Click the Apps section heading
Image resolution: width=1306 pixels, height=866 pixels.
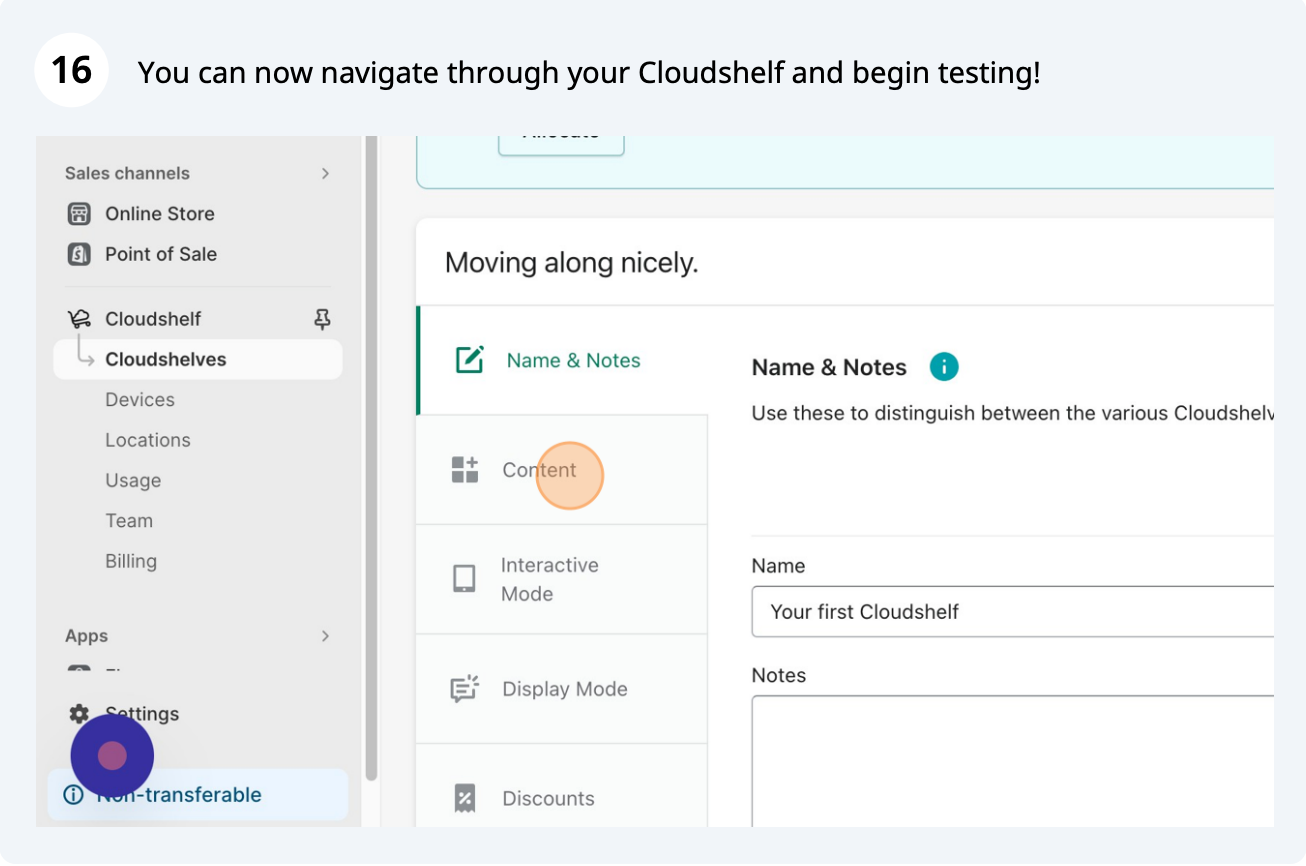click(86, 636)
